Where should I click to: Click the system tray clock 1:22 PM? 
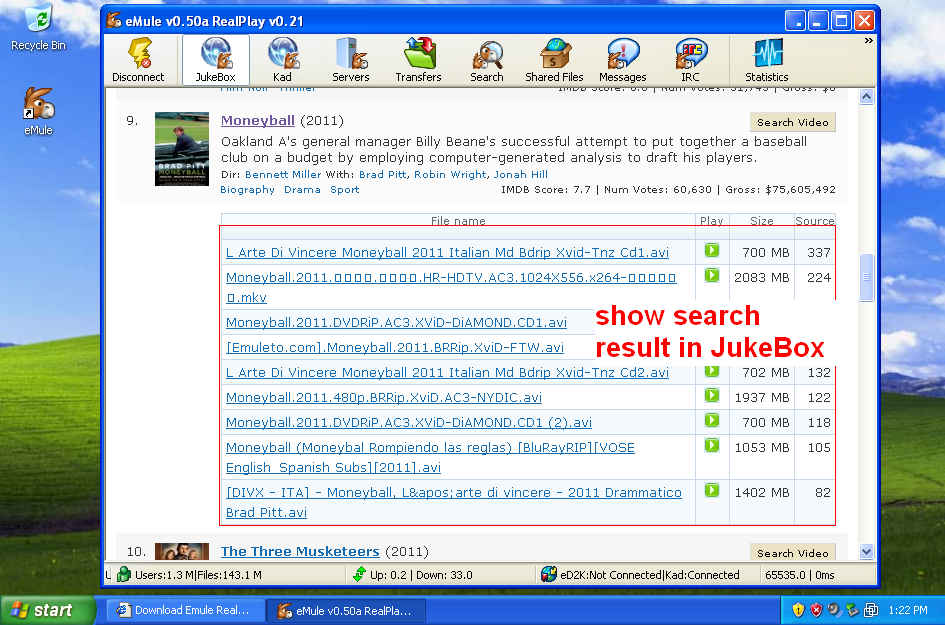point(908,610)
